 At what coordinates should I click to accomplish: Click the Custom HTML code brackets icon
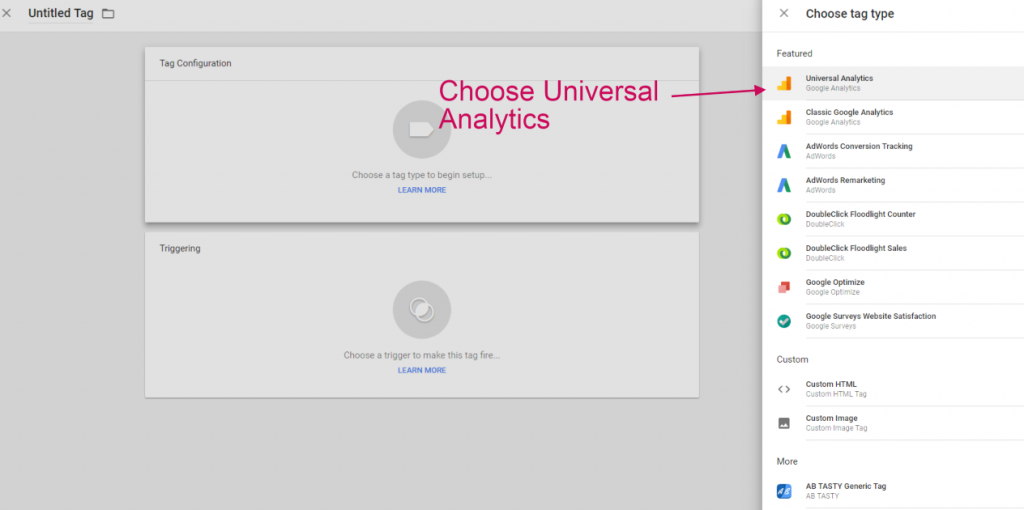784,389
